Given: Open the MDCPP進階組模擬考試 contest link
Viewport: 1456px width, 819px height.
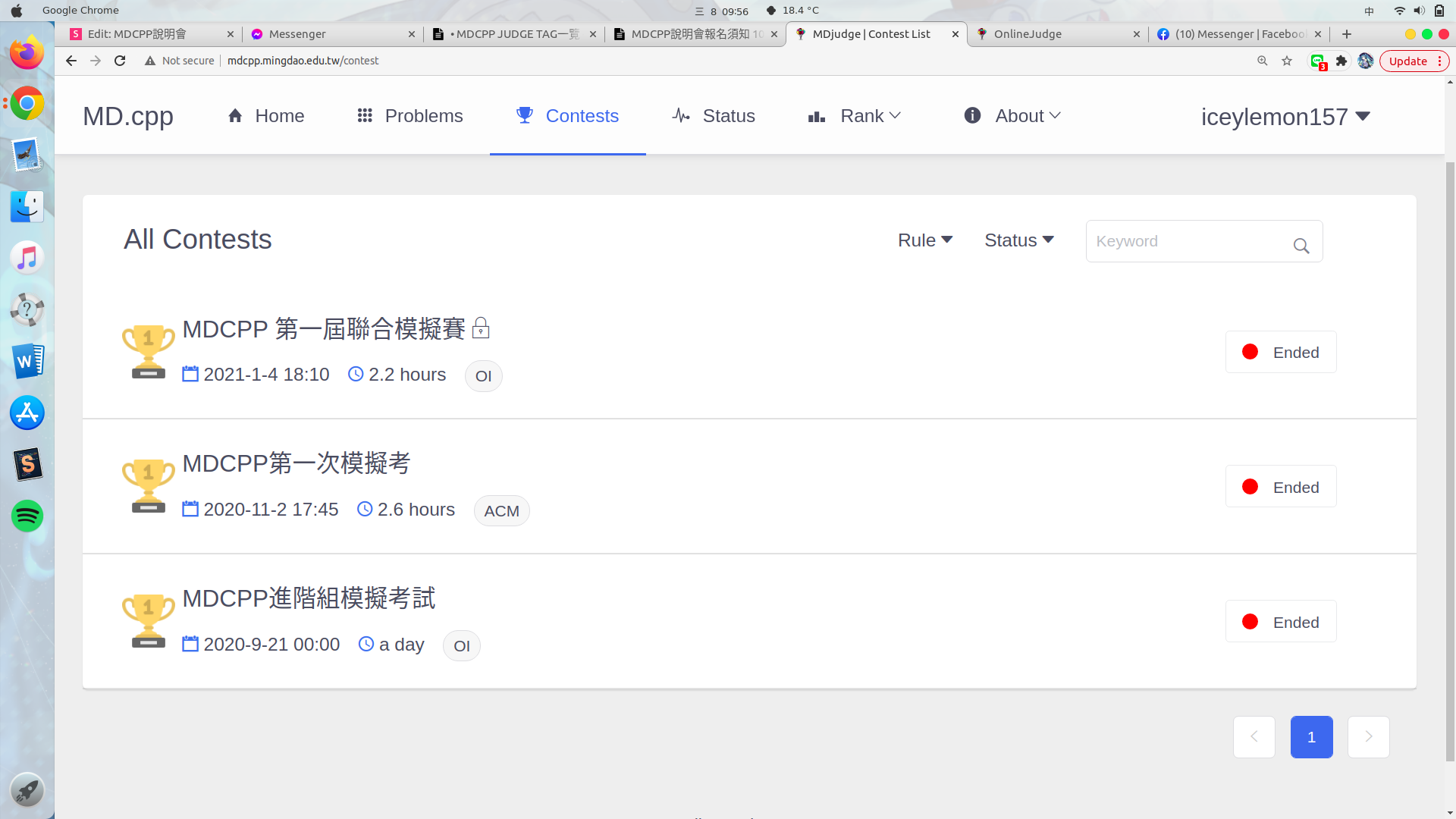Looking at the screenshot, I should (309, 598).
